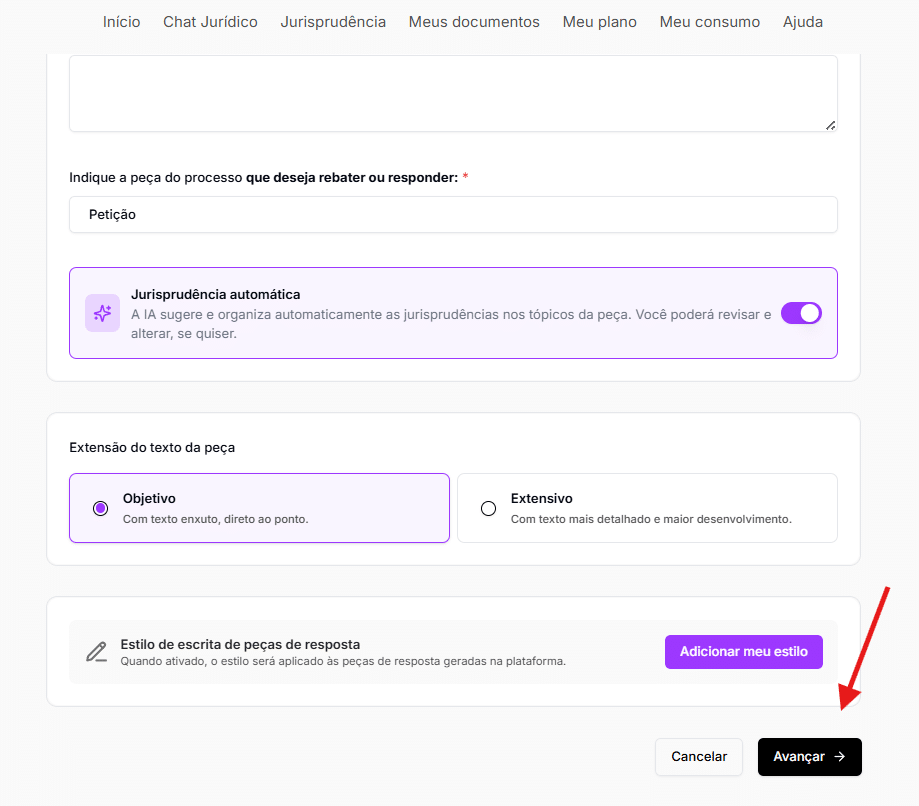The height and width of the screenshot is (806, 919).
Task: Click the arrow icon in Avançar button
Action: coord(840,757)
